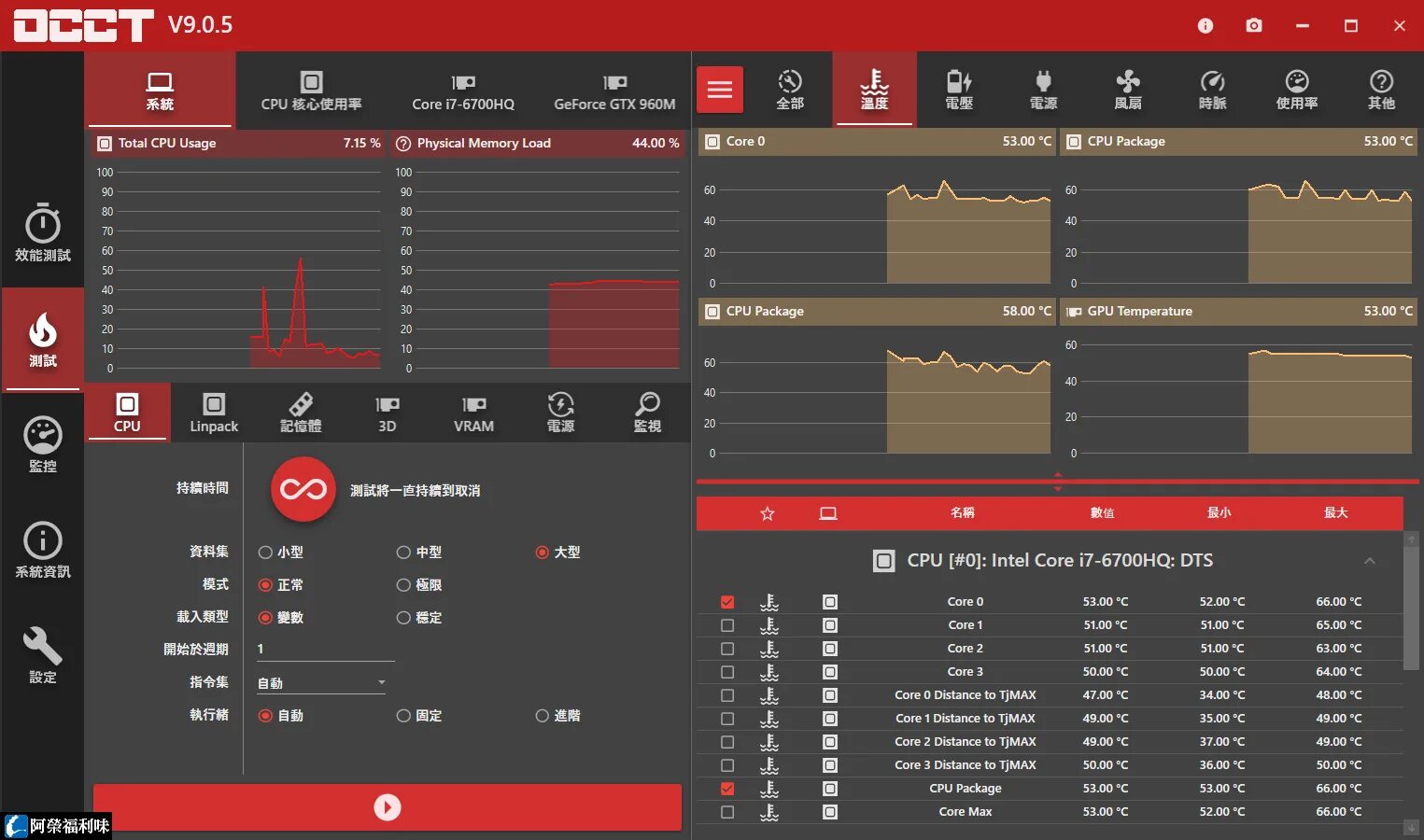Sort by the 數值 value column
Viewport: 1424px width, 840px height.
pyautogui.click(x=1103, y=513)
